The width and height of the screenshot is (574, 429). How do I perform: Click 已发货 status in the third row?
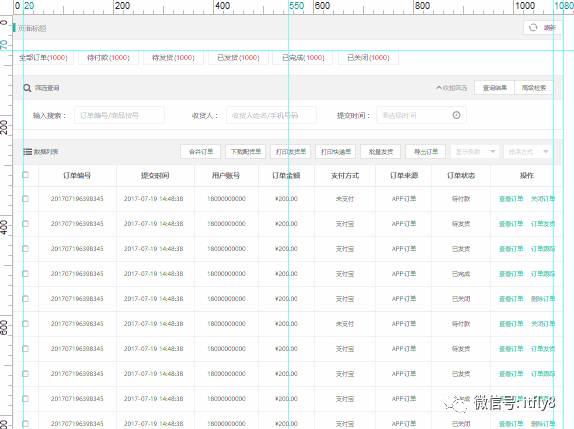461,249
